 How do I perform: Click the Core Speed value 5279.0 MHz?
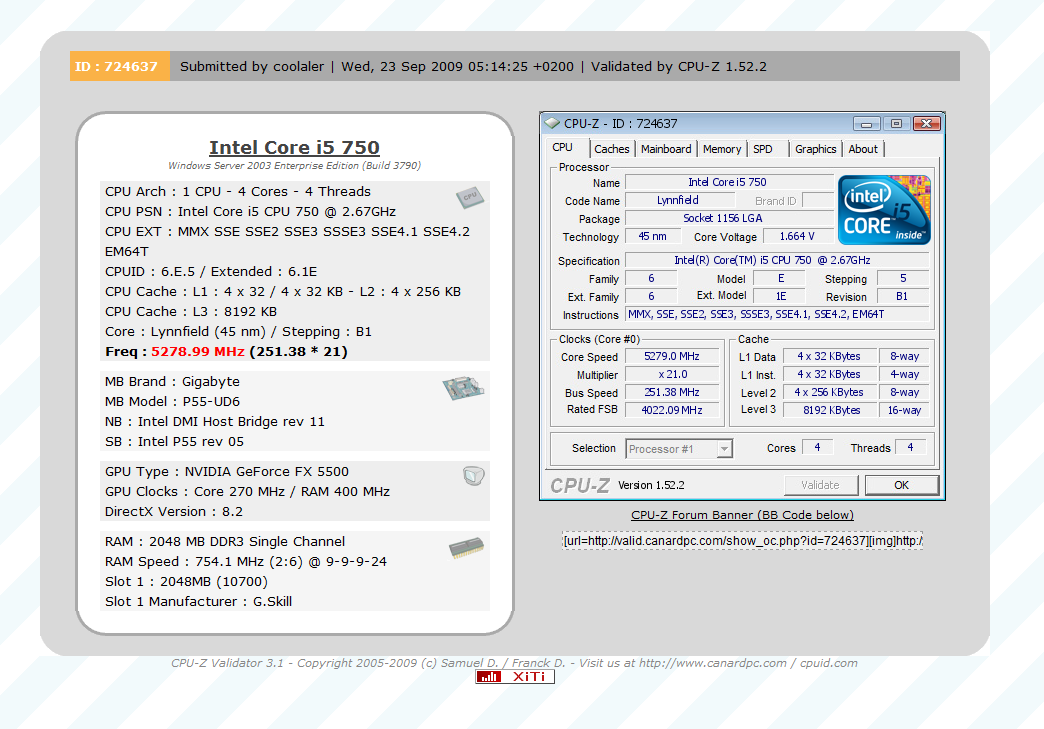pyautogui.click(x=672, y=357)
